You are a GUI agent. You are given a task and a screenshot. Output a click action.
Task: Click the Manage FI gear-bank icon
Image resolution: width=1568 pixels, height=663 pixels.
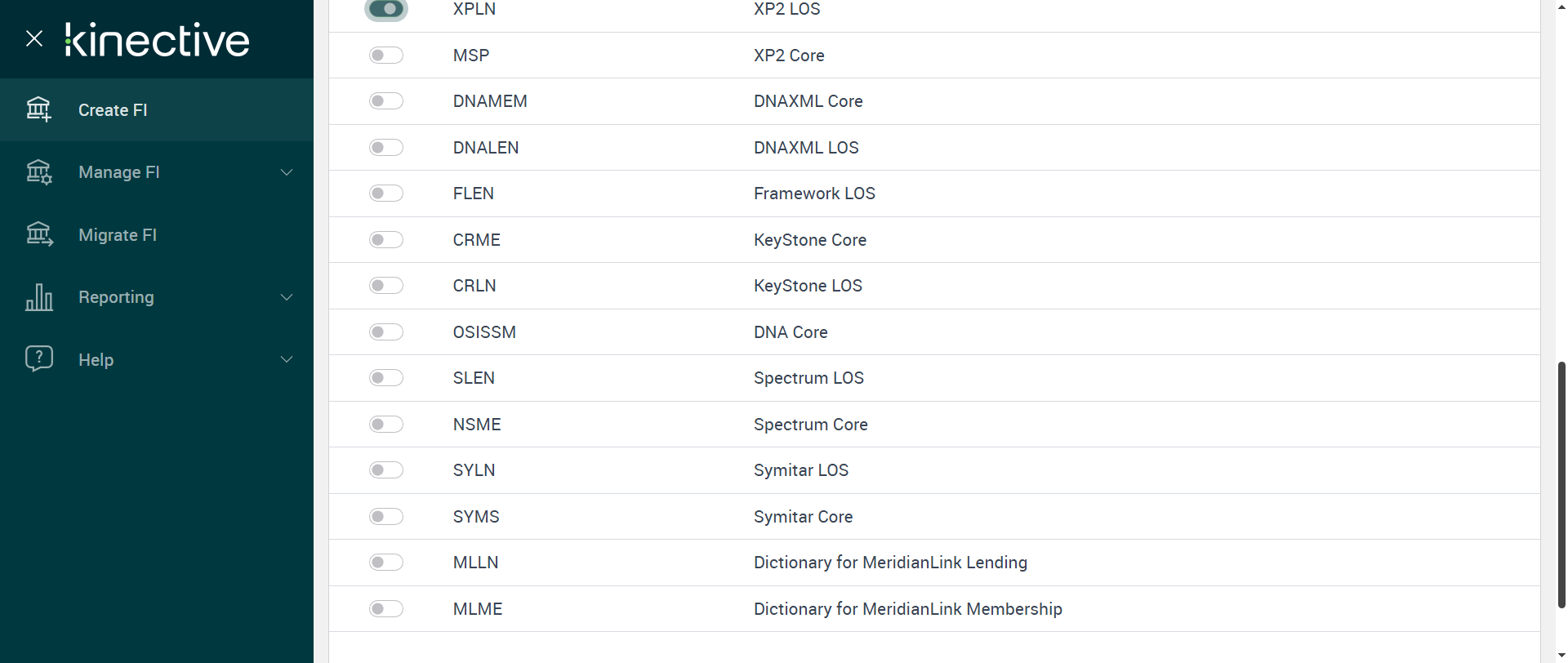(x=38, y=172)
